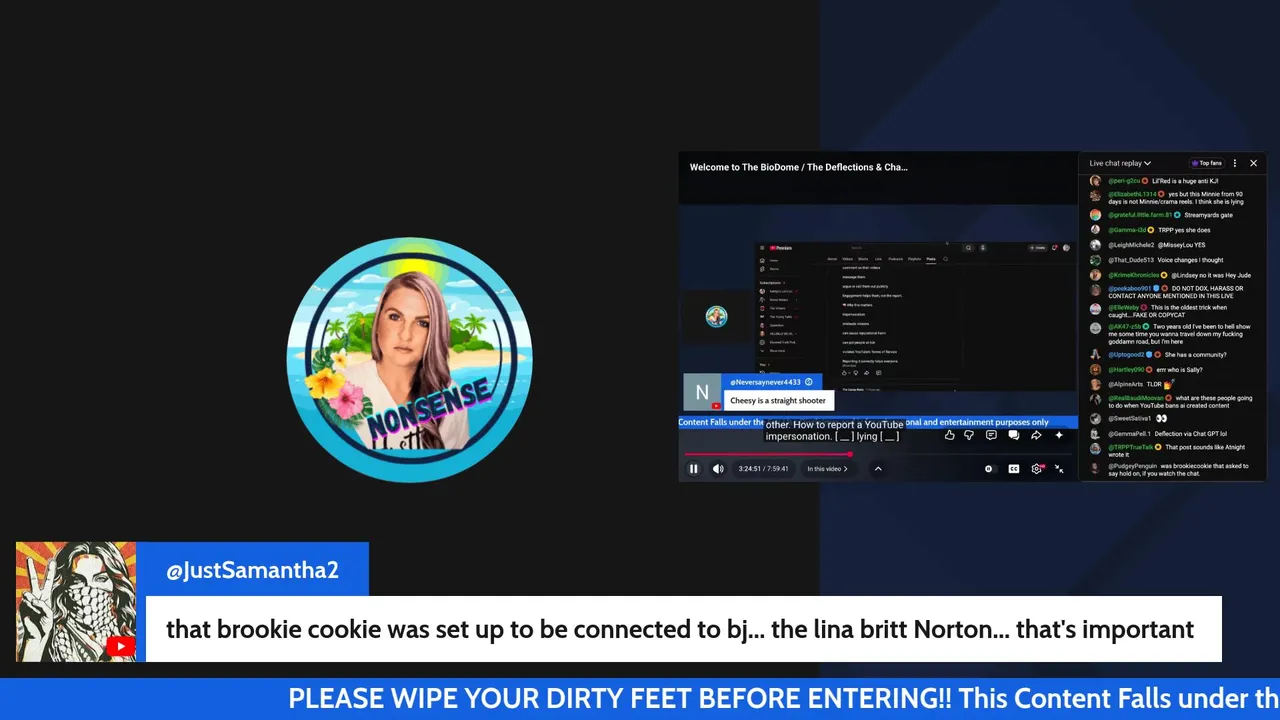Open the sparkle Ask icon in the player
1280x720 pixels.
[1059, 435]
